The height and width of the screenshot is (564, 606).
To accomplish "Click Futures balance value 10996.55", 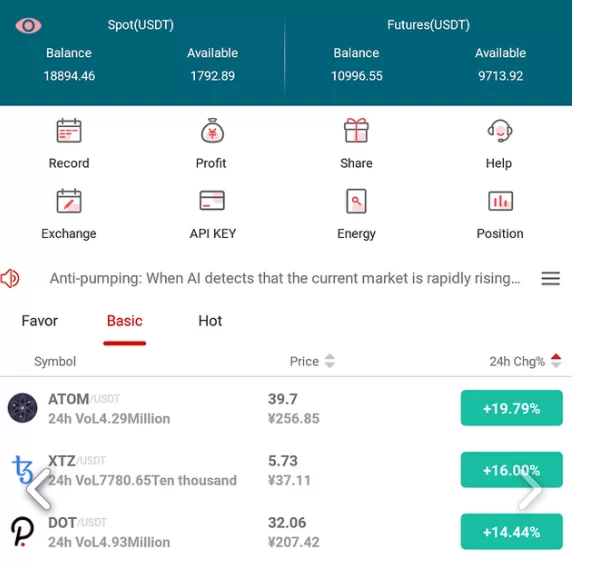I will coord(357,76).
